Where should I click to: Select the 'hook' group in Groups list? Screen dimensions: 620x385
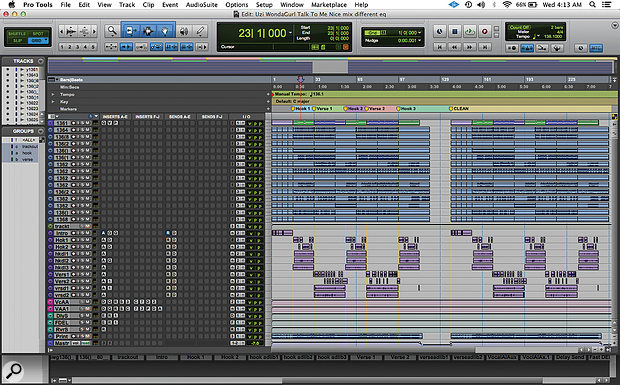[26, 153]
